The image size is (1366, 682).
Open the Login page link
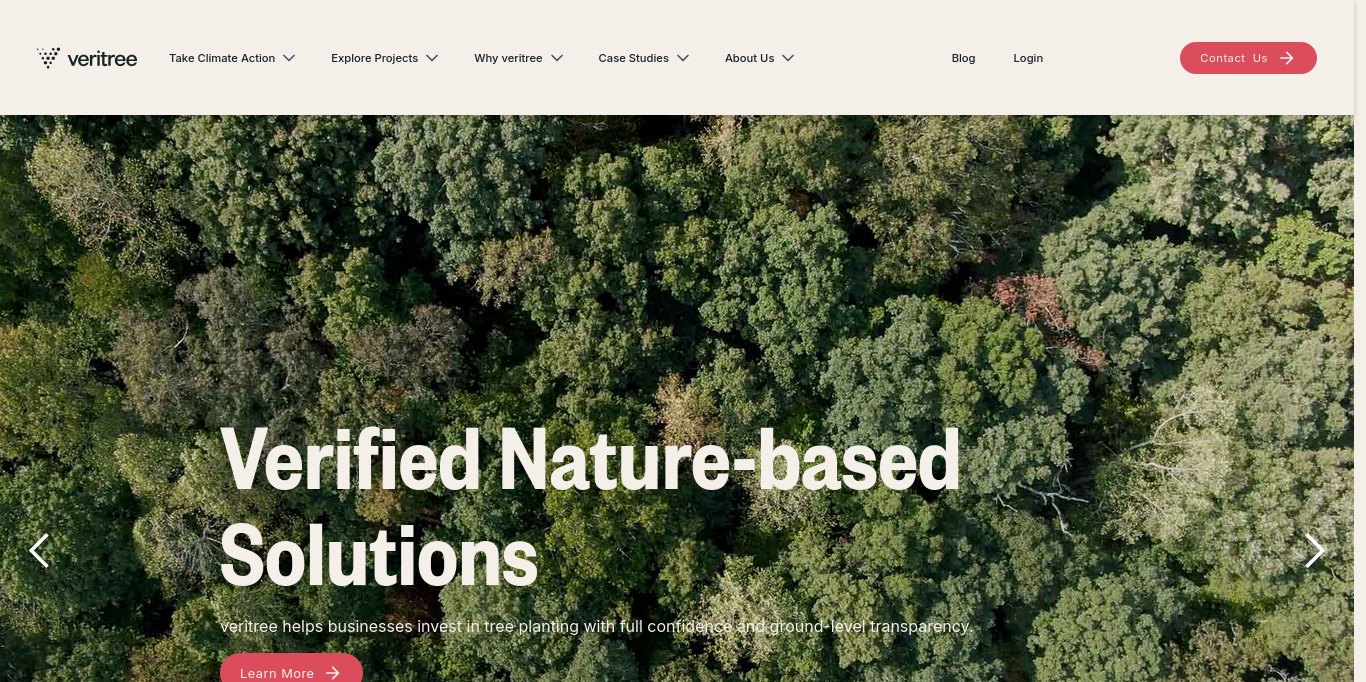1028,58
